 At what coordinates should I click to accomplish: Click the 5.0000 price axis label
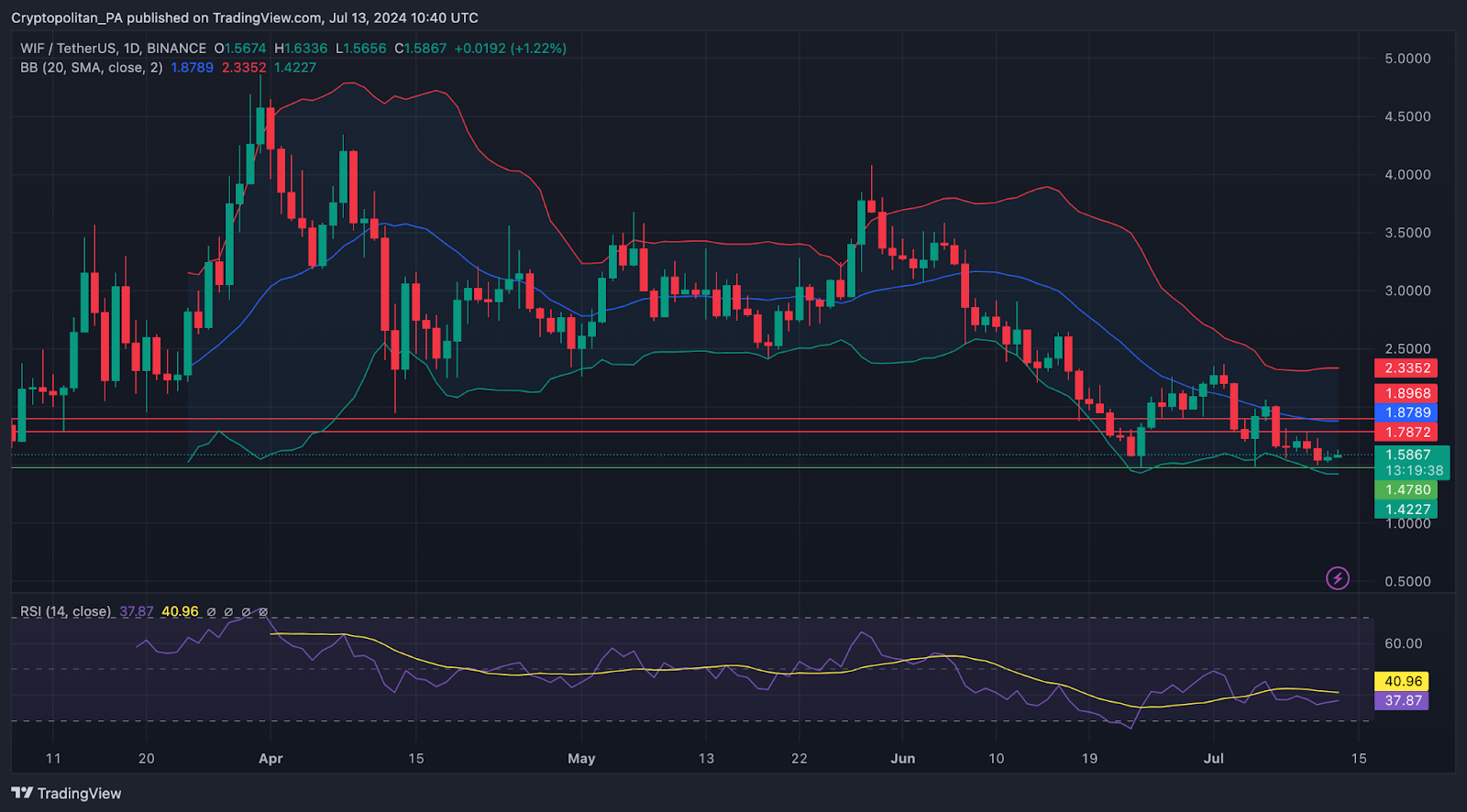click(1407, 59)
